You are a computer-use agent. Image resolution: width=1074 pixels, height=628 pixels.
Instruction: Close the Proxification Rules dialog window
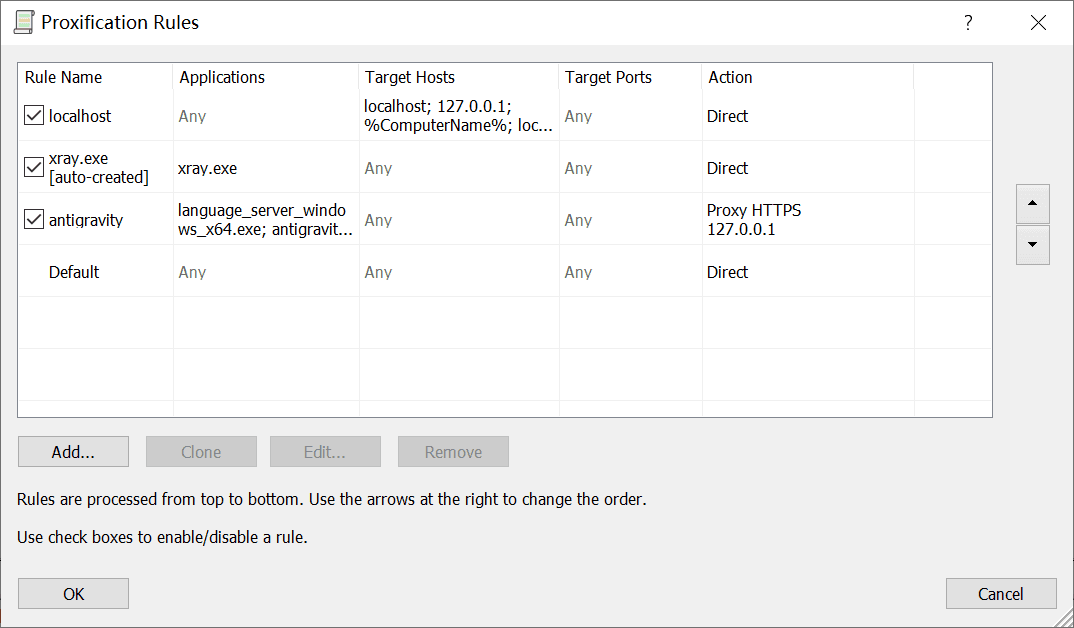pos(1038,23)
